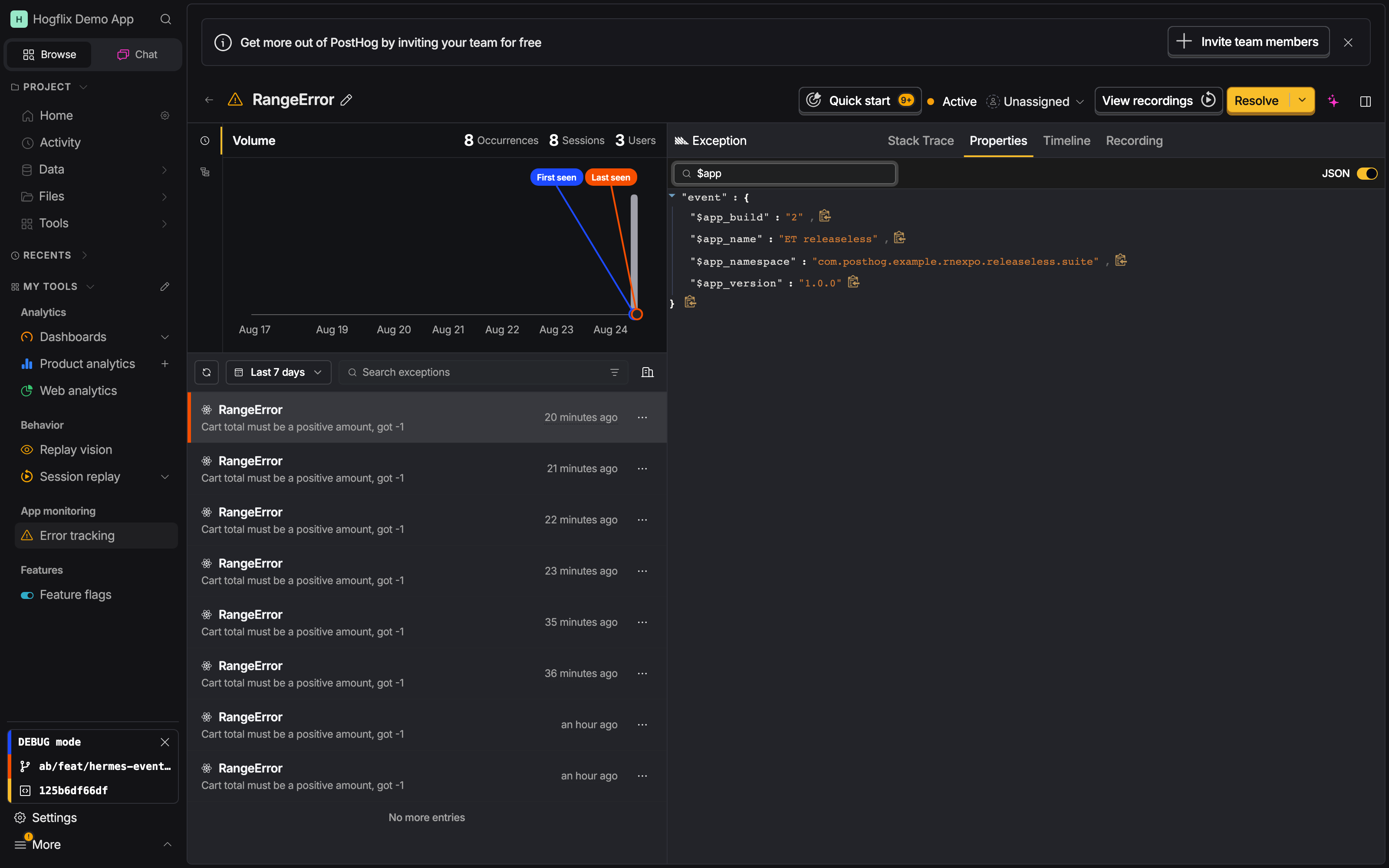Dismiss the invite team banner
Viewport: 1389px width, 868px height.
click(x=1348, y=43)
